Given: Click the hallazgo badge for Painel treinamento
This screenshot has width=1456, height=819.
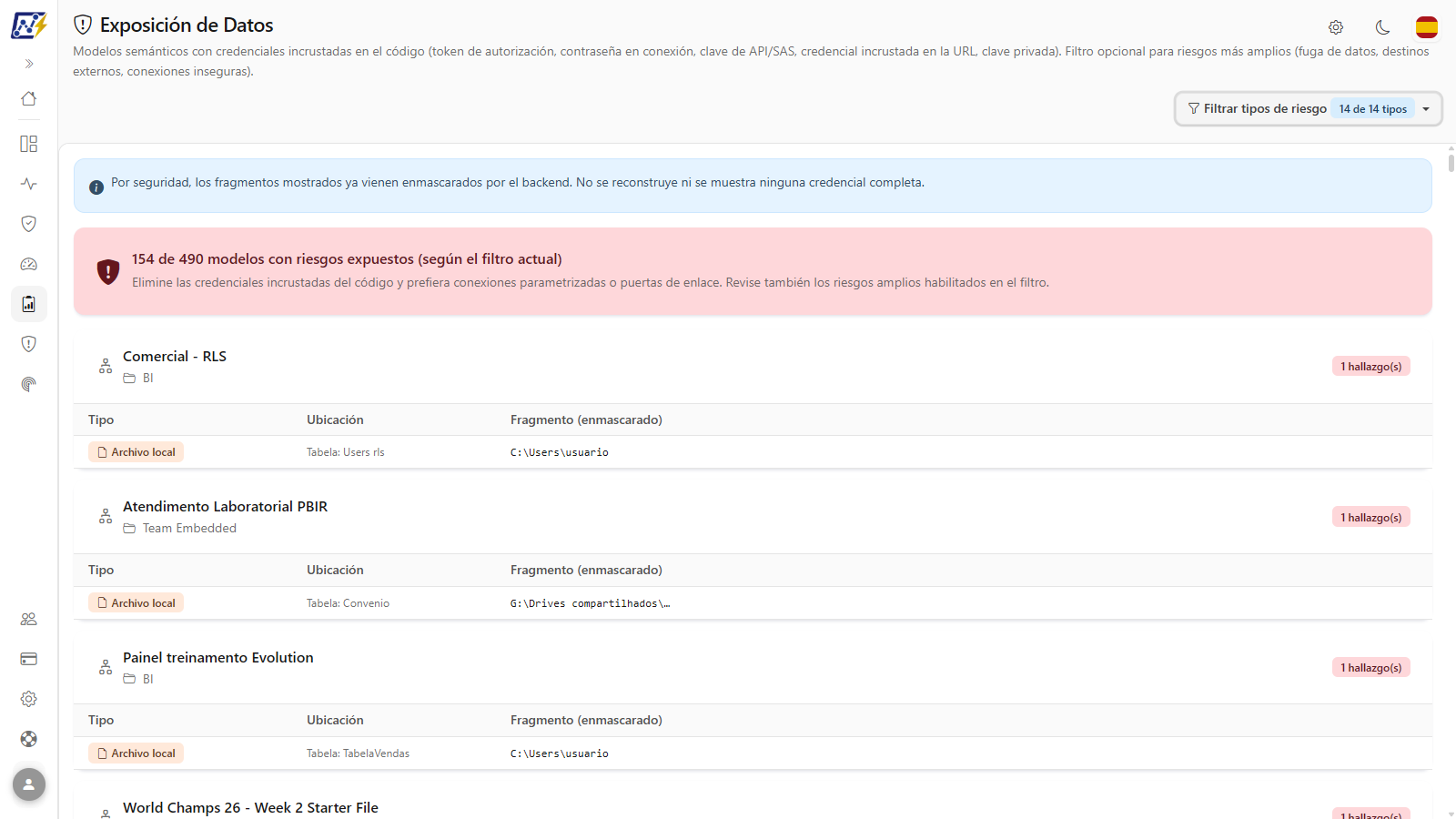Looking at the screenshot, I should [1371, 668].
